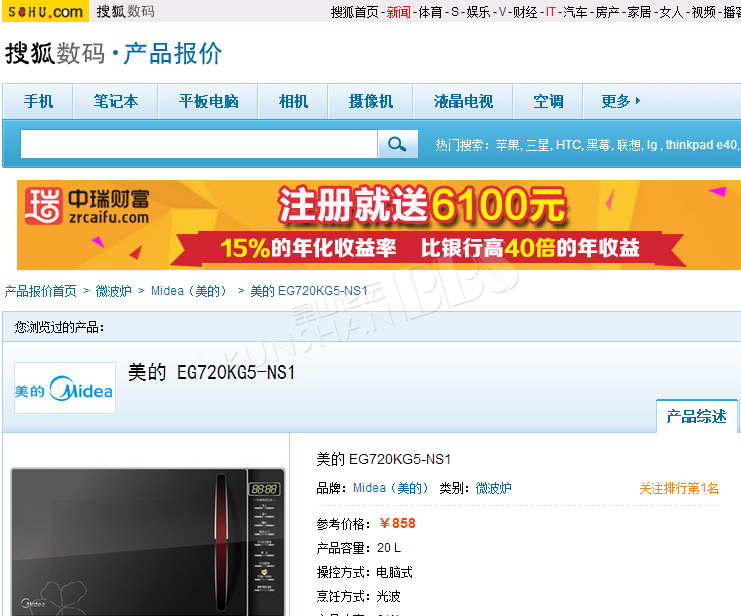Open the 空调 category tab
Screen dimensions: 741x616
point(548,101)
